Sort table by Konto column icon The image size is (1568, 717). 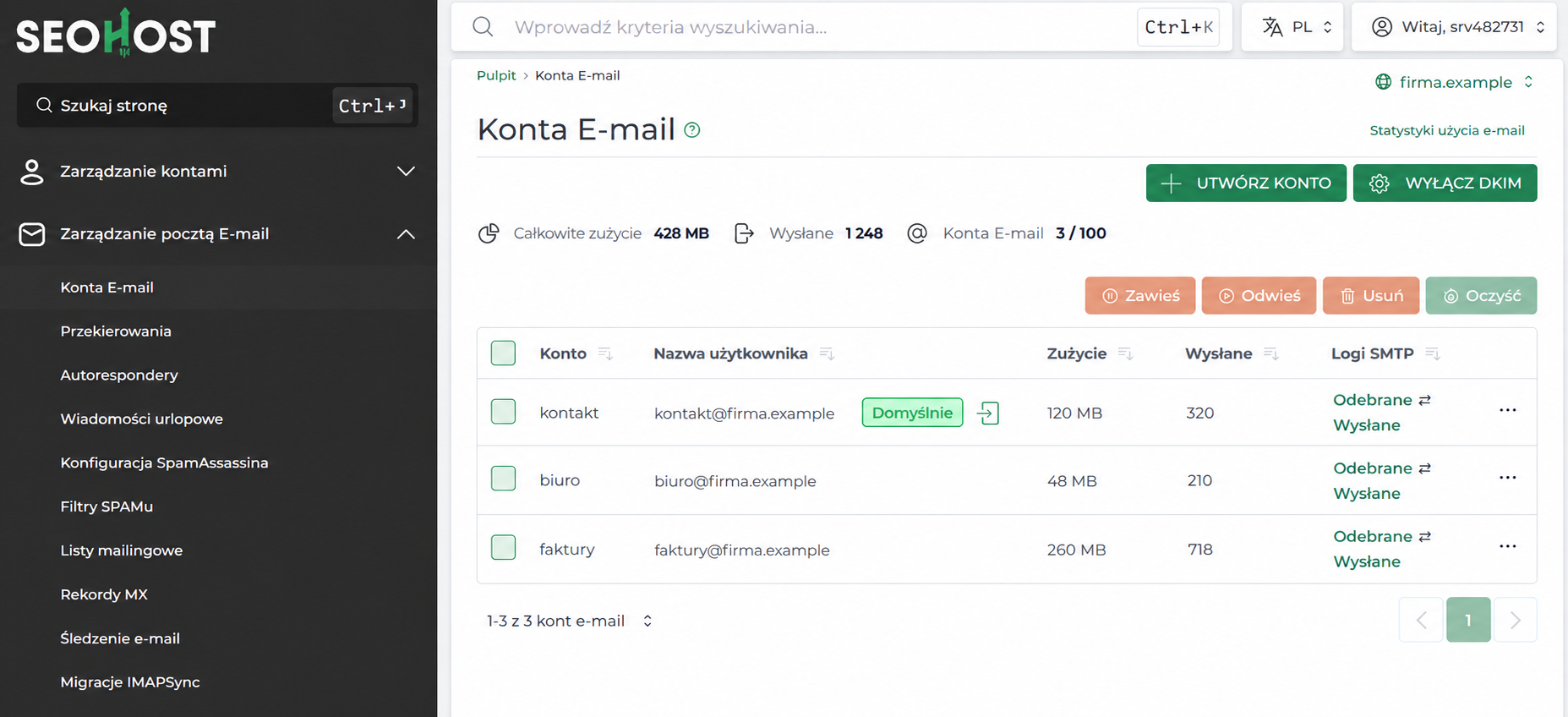[605, 353]
